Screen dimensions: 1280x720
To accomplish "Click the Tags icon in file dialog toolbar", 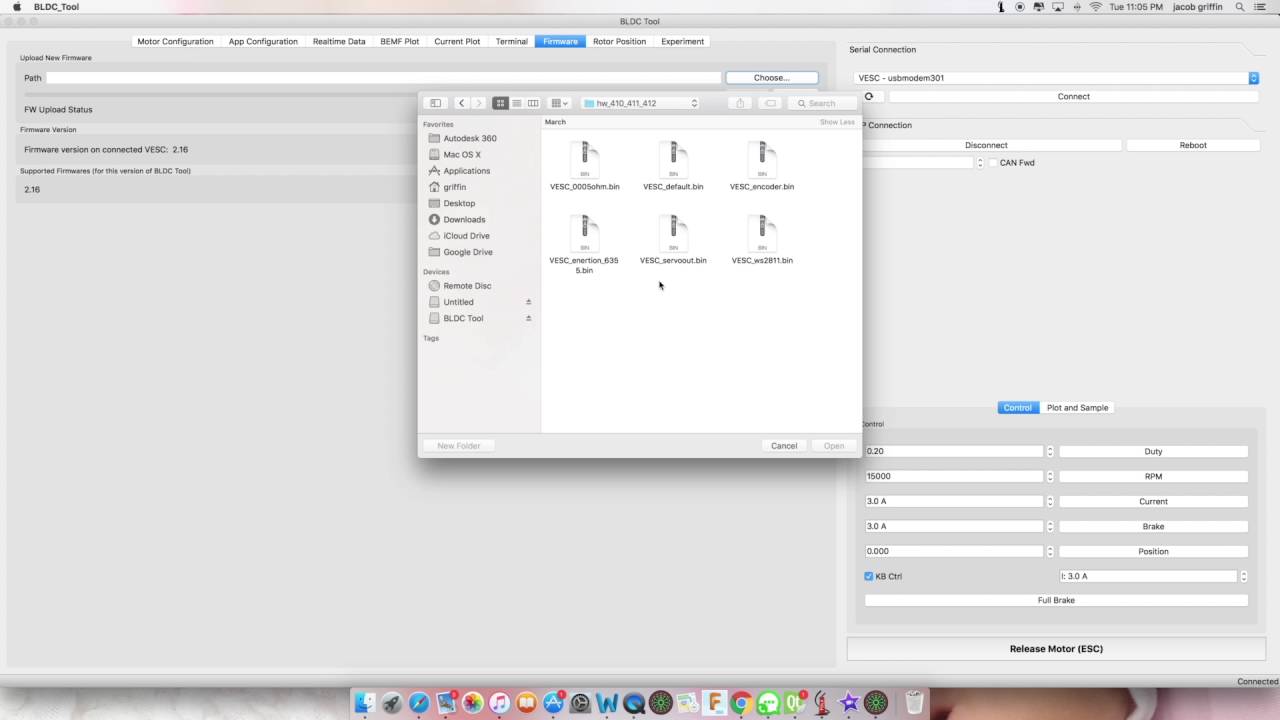I will 770,103.
